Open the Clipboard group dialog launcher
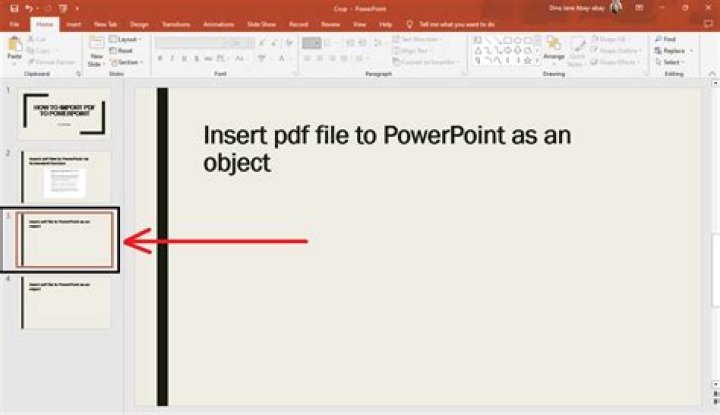Viewport: 720px width, 415px height. click(x=78, y=73)
